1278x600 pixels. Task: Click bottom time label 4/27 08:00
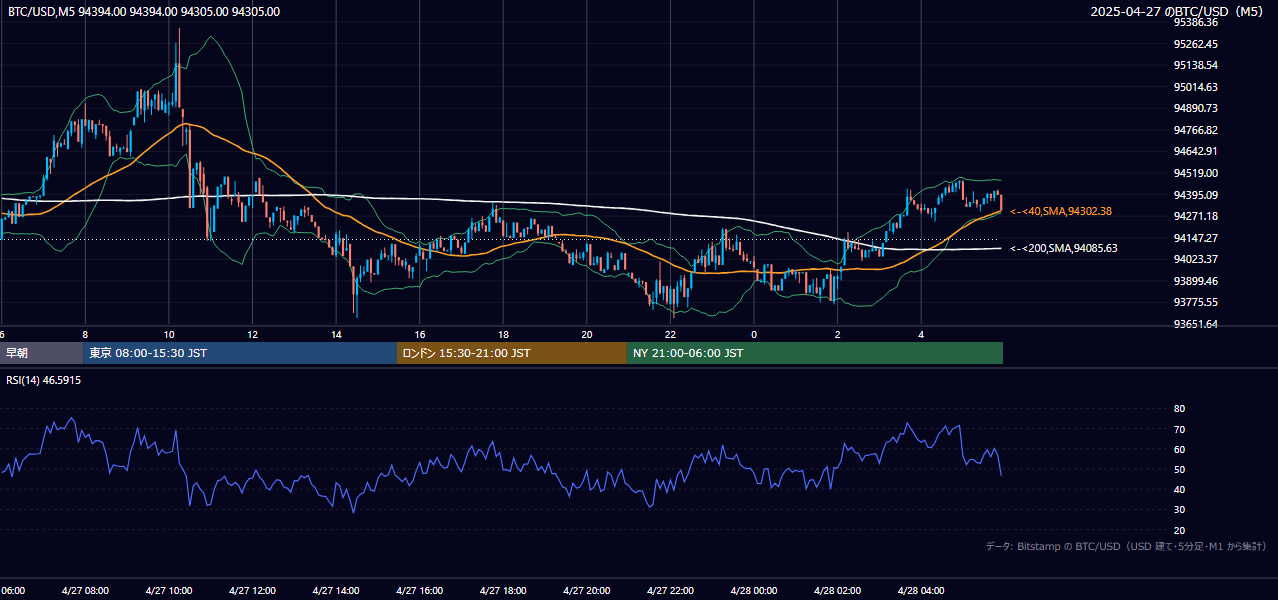pyautogui.click(x=84, y=590)
